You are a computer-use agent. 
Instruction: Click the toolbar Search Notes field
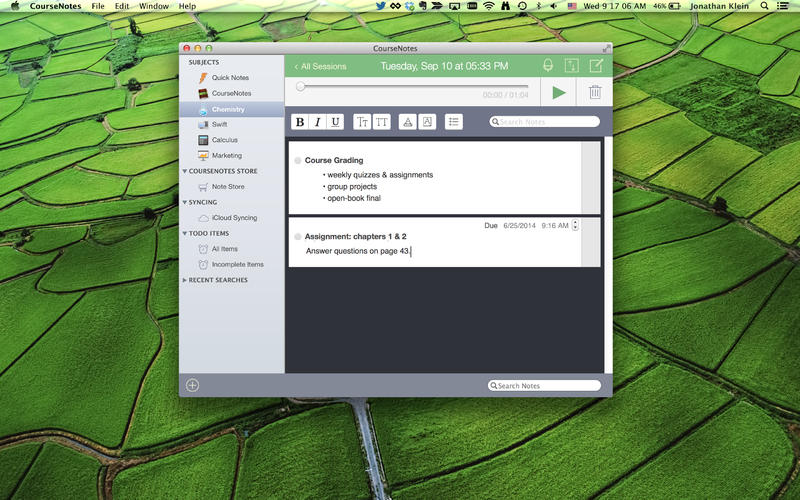[x=544, y=122]
